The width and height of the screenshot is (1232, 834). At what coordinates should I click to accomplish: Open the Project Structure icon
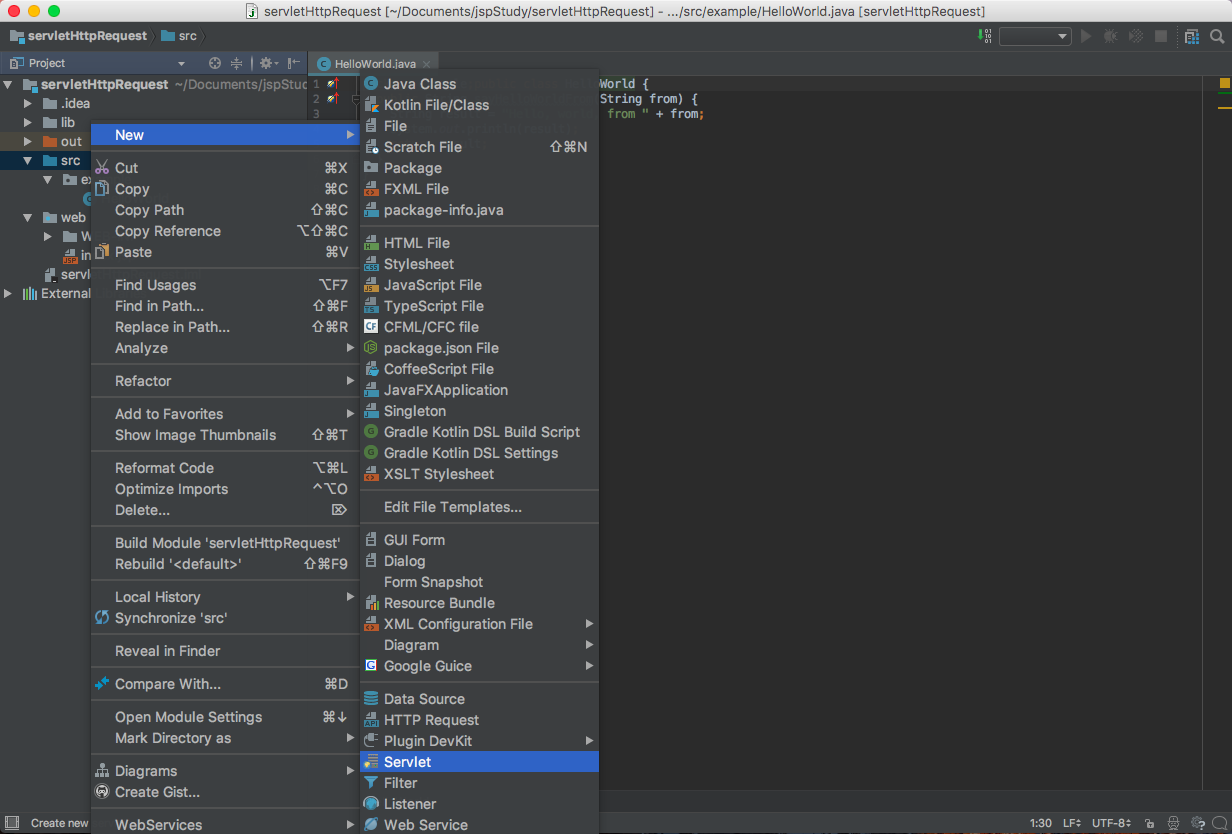(1192, 36)
